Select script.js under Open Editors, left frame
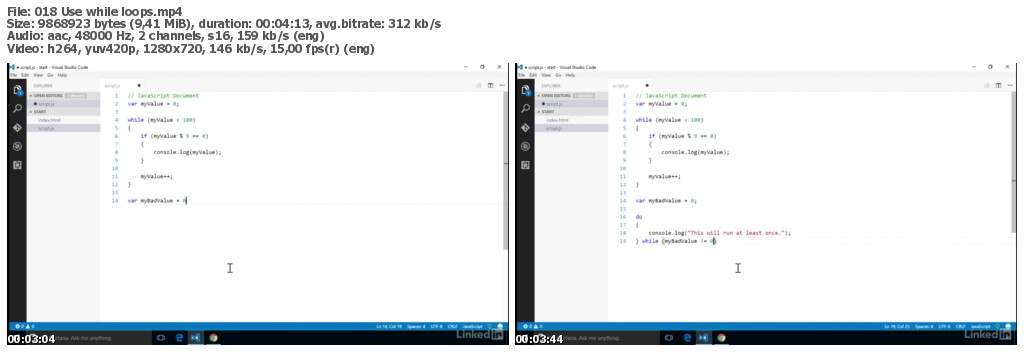1024x363 pixels. click(x=63, y=104)
